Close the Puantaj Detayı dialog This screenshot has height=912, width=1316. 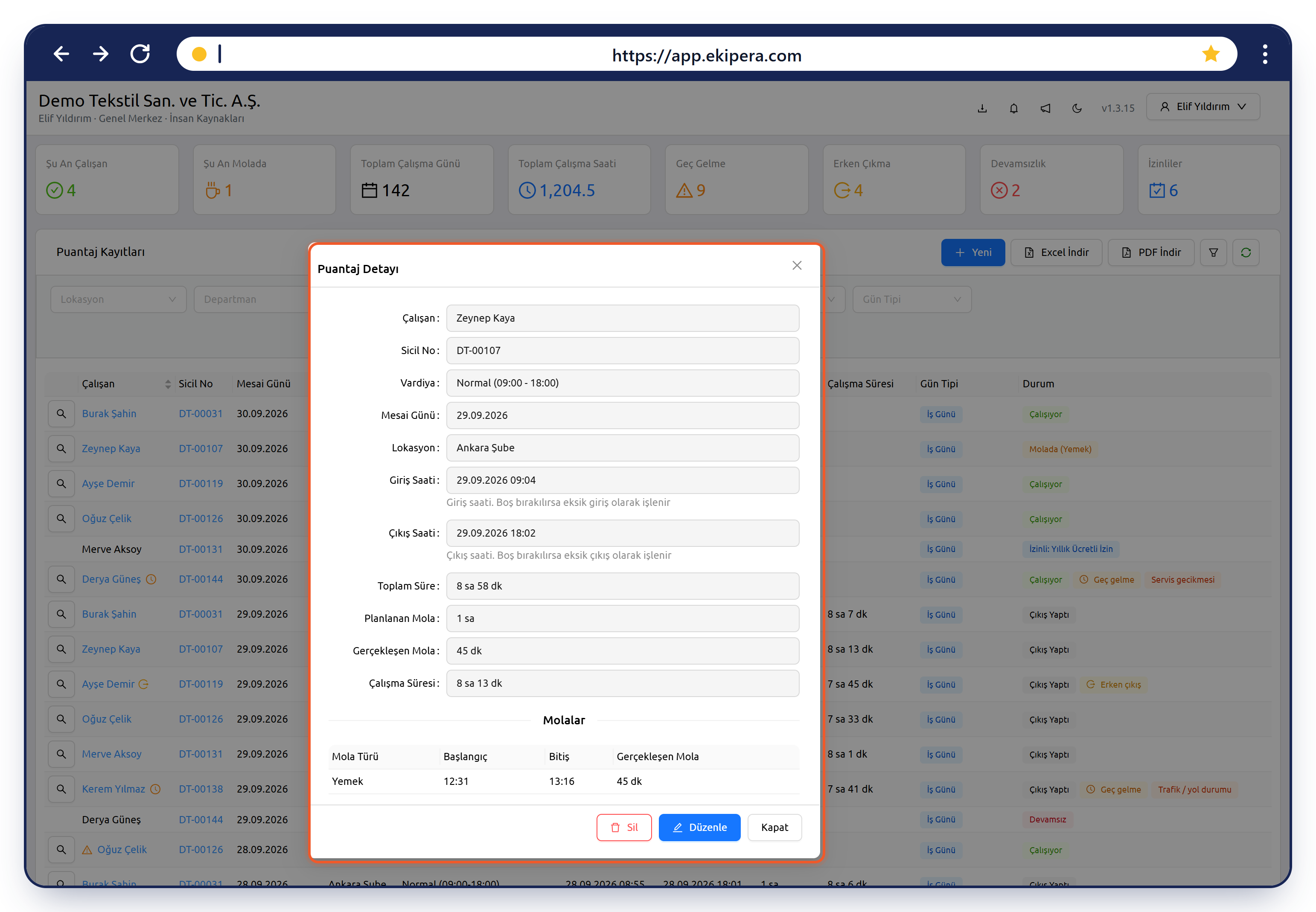tap(797, 265)
